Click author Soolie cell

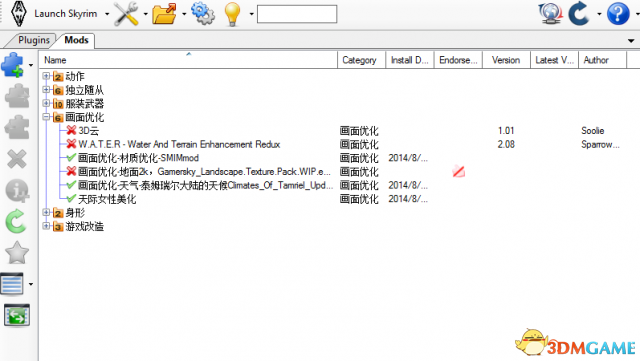tap(593, 131)
